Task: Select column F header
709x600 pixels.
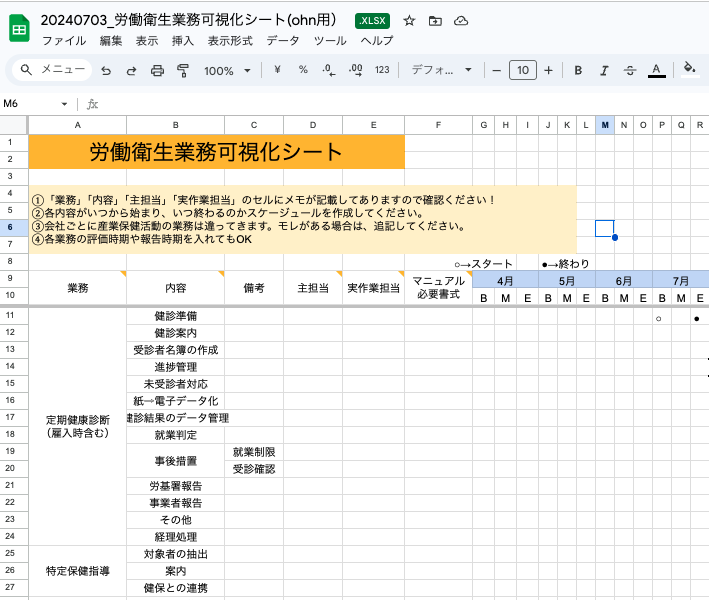Action: (x=438, y=125)
